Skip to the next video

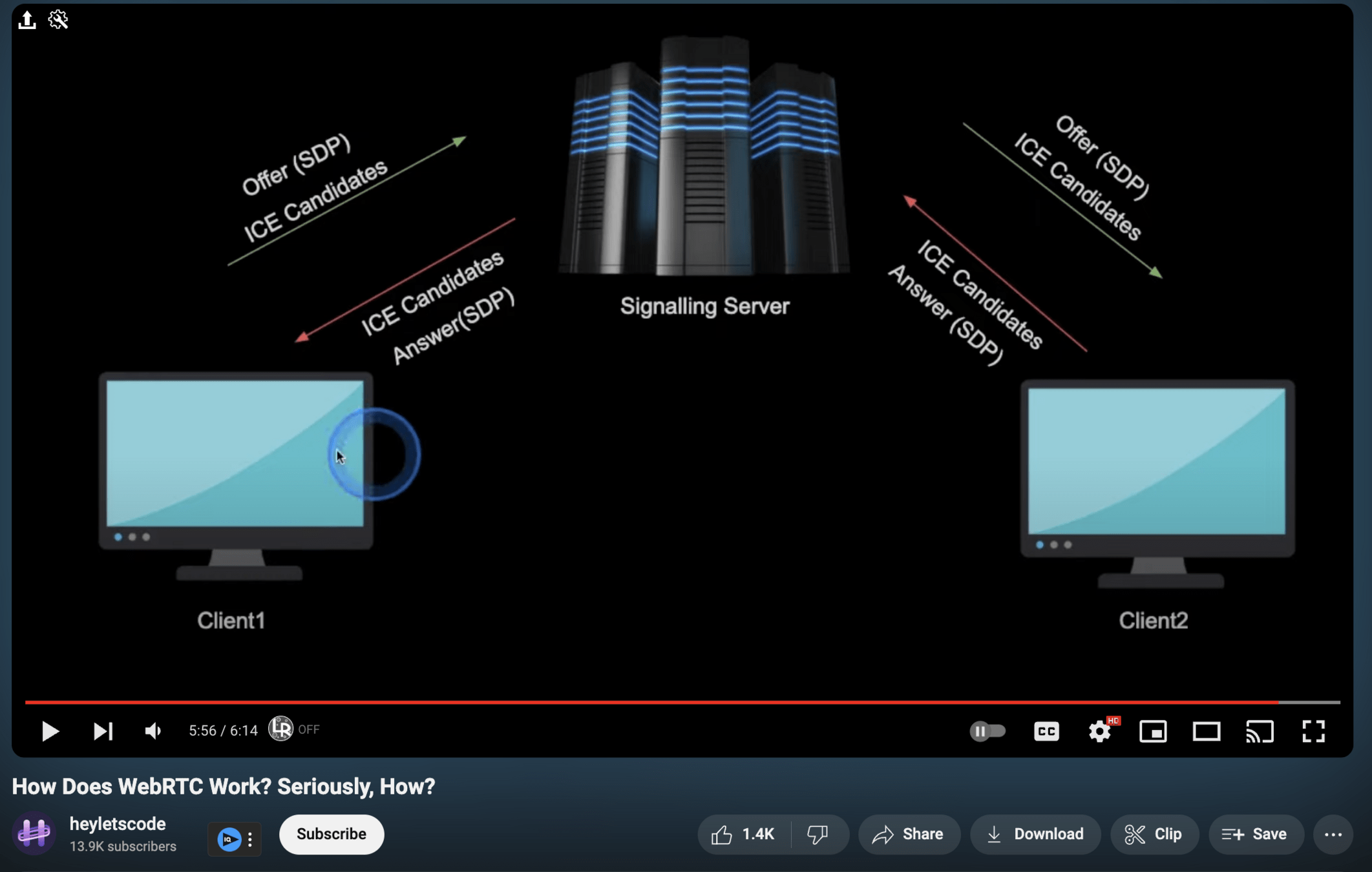click(x=103, y=731)
